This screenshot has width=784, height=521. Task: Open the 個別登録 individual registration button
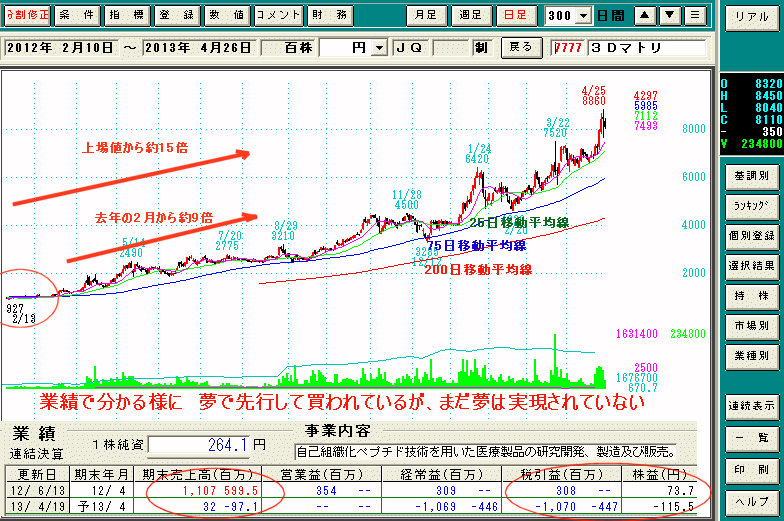(752, 236)
